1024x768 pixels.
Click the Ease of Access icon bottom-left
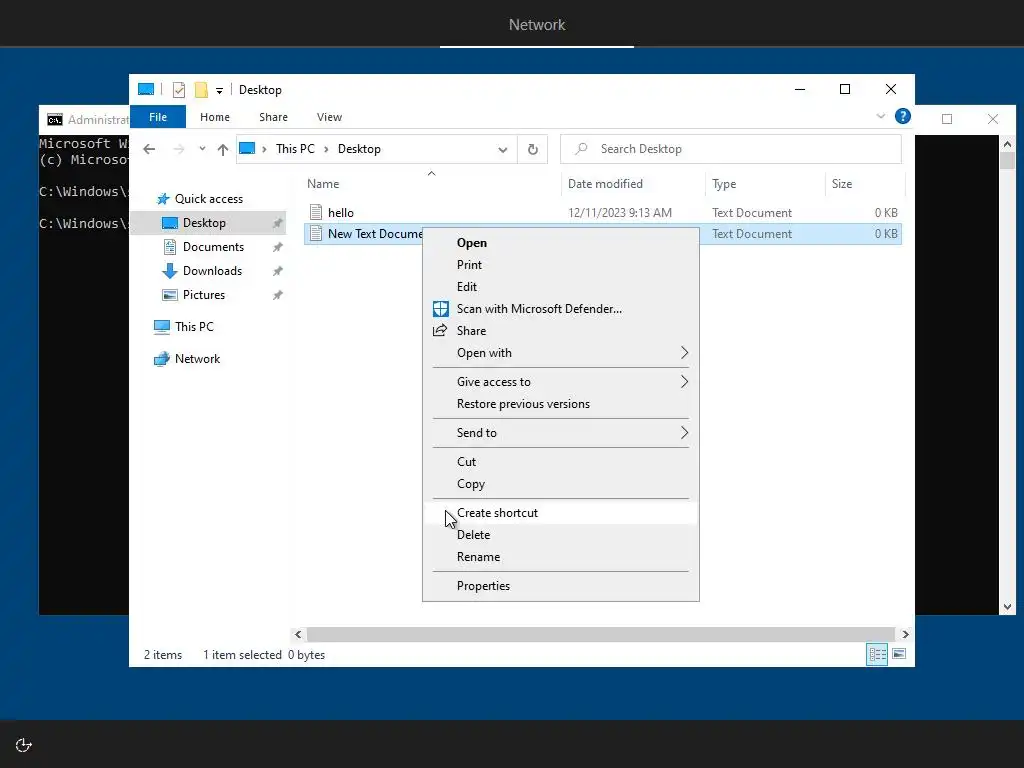click(x=24, y=745)
